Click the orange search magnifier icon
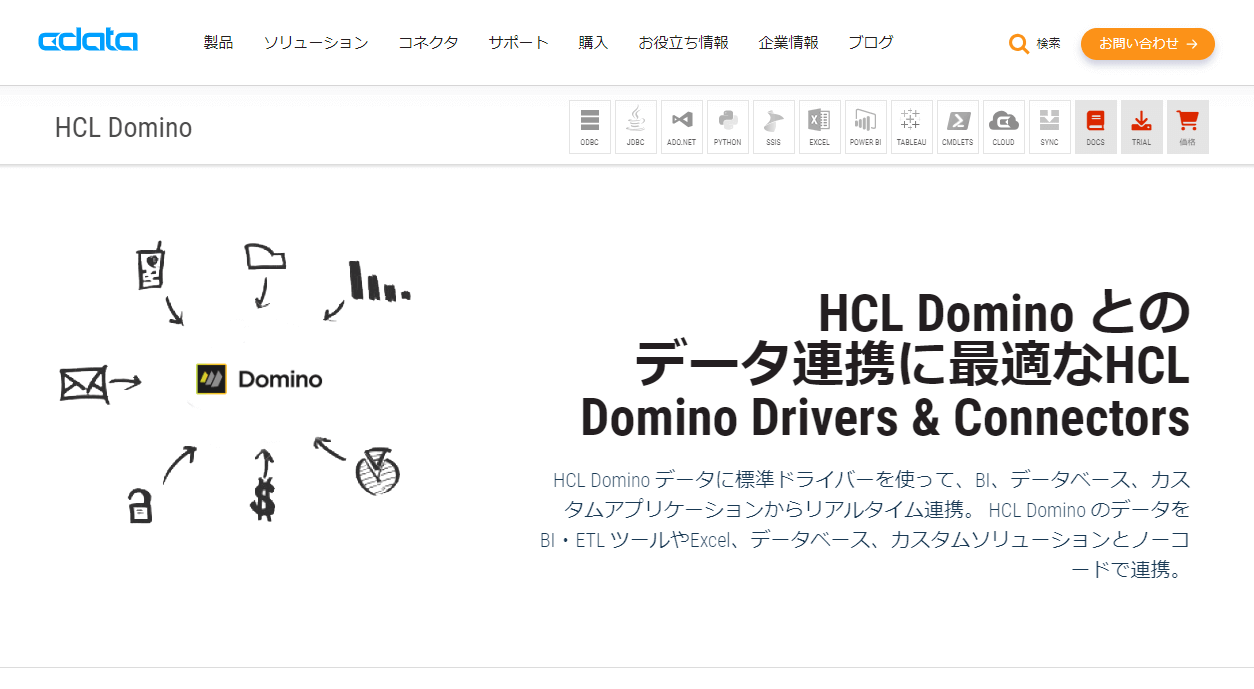The image size is (1254, 689). [x=1019, y=44]
